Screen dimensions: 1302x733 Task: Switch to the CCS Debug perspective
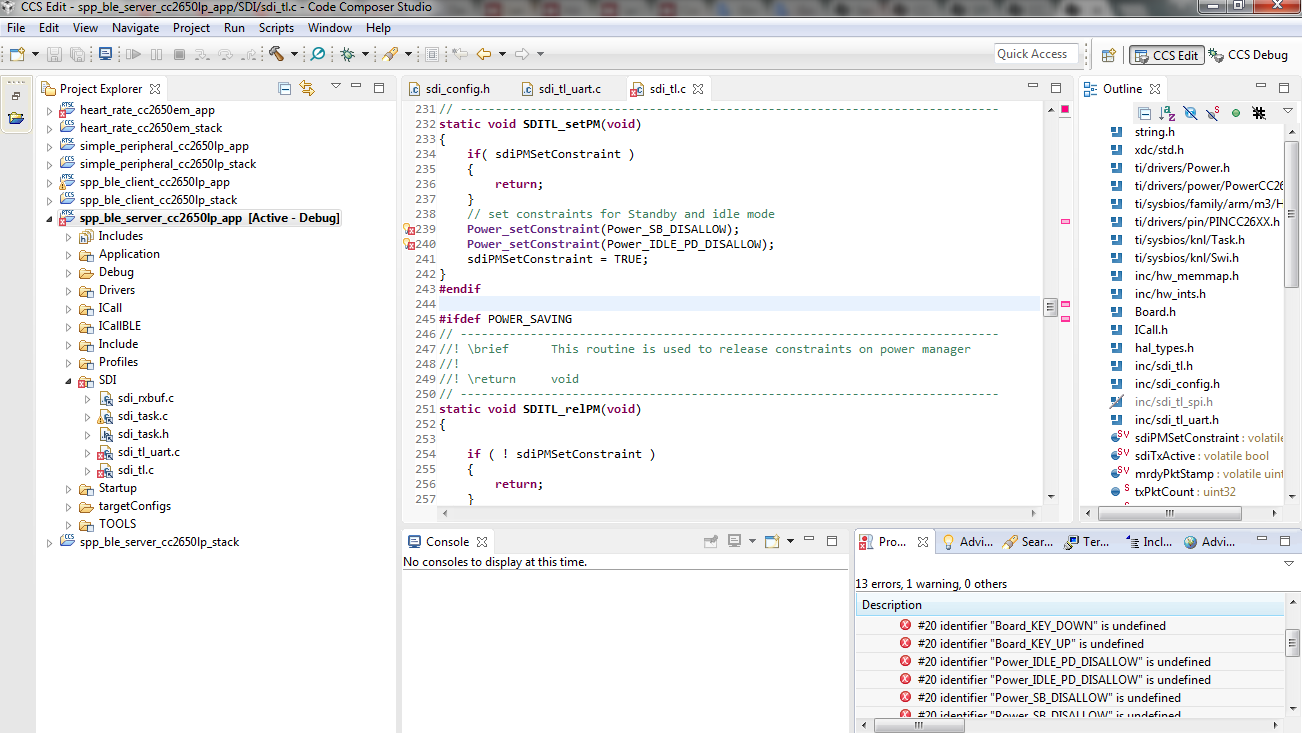[x=1248, y=55]
